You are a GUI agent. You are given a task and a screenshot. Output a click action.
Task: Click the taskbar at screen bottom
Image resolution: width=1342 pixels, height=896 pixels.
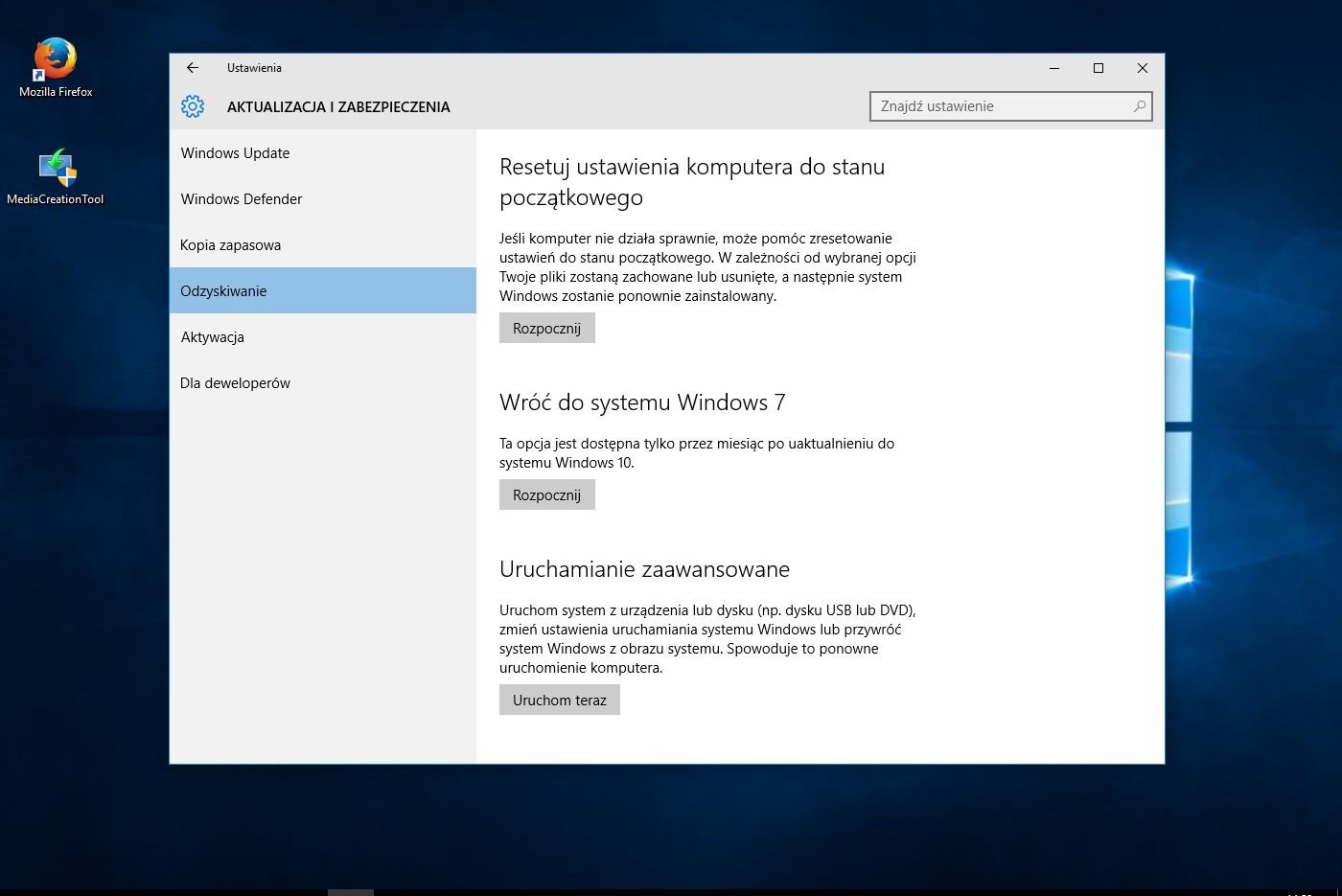(671, 891)
